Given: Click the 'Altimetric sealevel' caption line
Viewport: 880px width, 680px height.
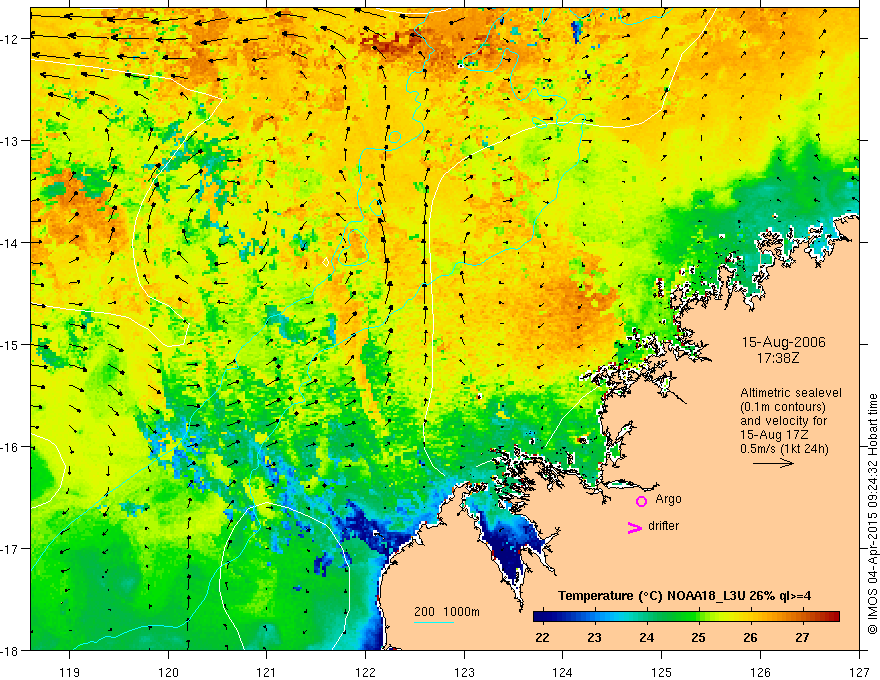Looking at the screenshot, I should (x=791, y=393).
